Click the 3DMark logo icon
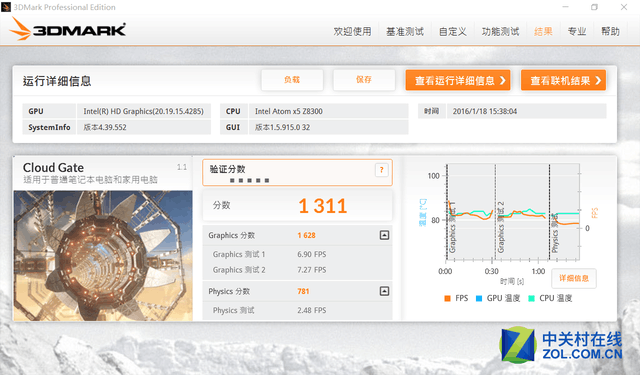640x375 pixels. (20, 29)
